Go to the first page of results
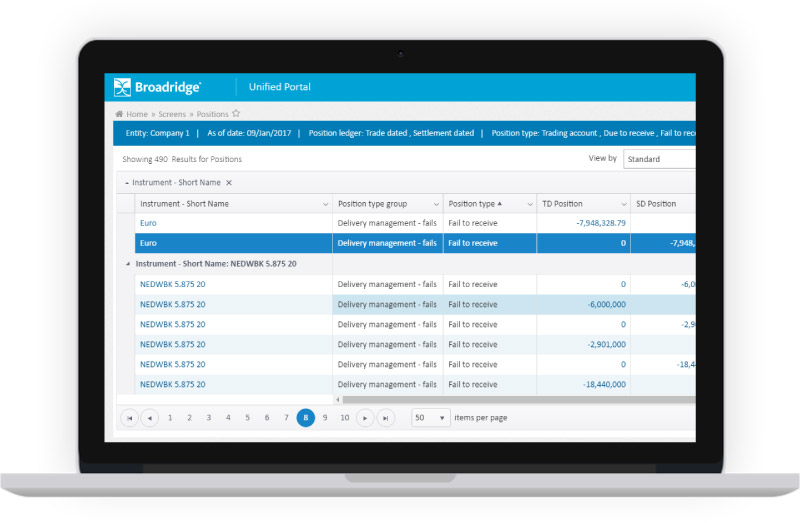This screenshot has height=523, width=800. [x=129, y=418]
